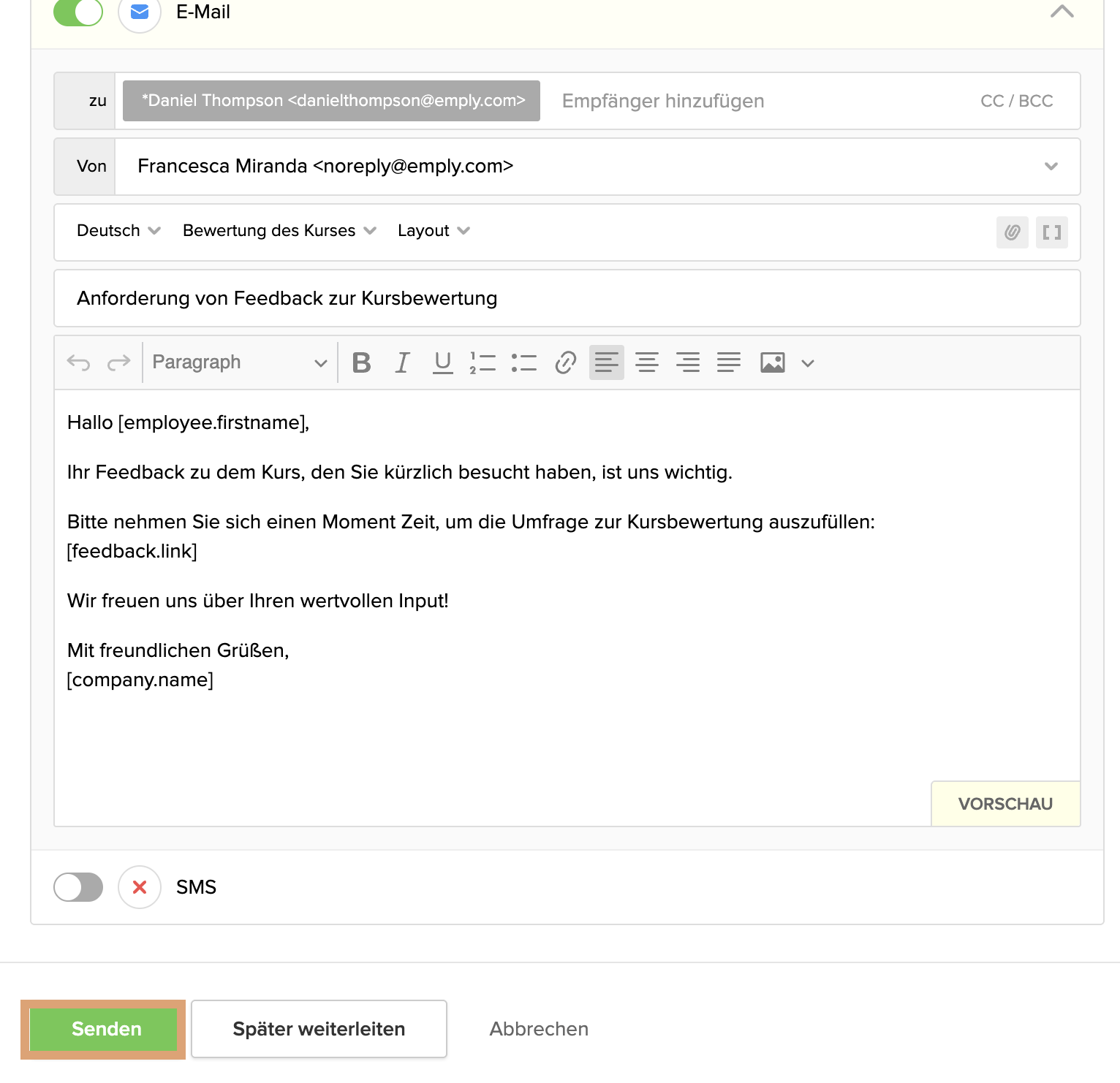The height and width of the screenshot is (1083, 1120).
Task: Open Bewertung des Kurses template dropdown
Action: pos(279,231)
